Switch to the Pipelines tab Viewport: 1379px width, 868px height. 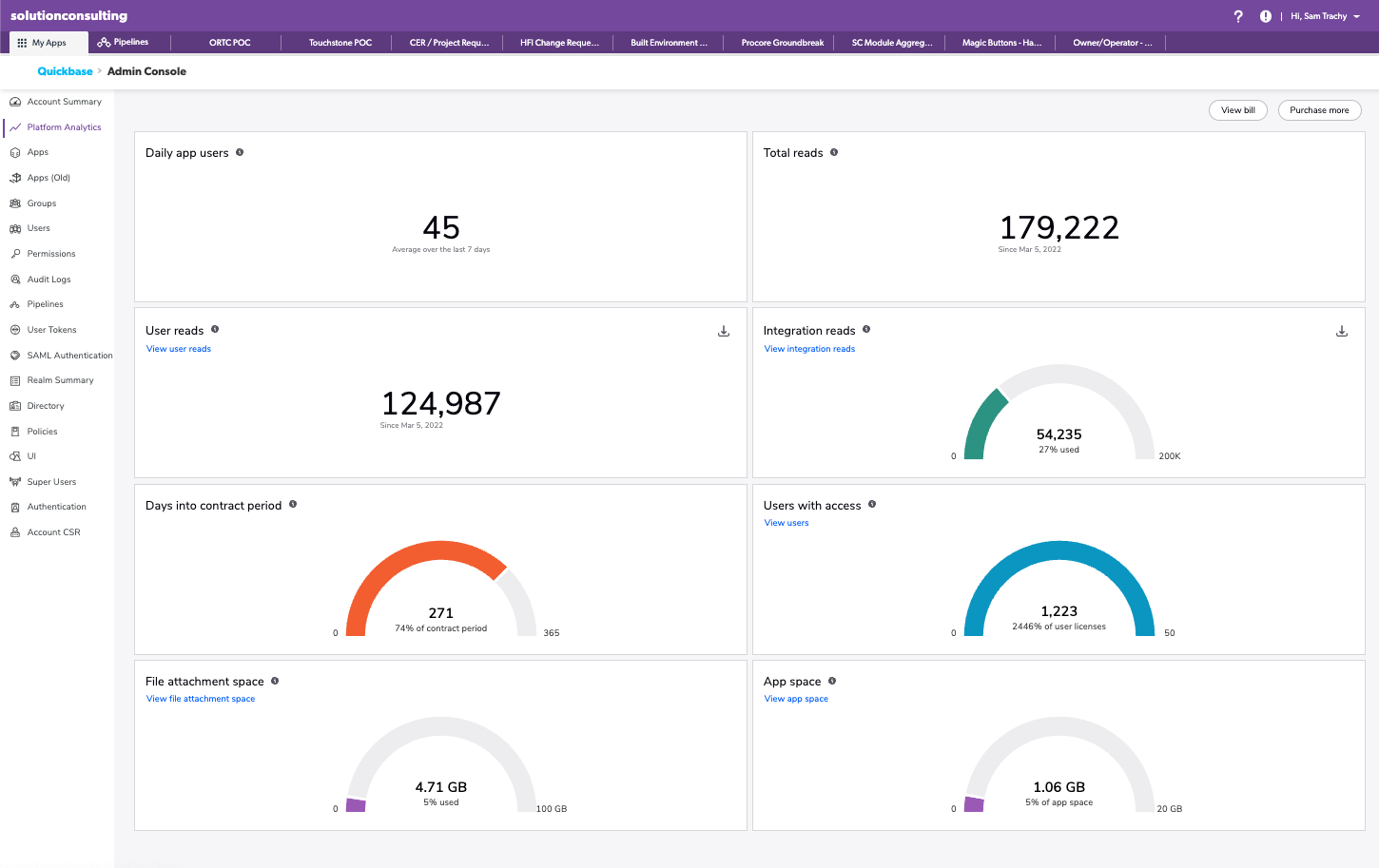pos(125,42)
